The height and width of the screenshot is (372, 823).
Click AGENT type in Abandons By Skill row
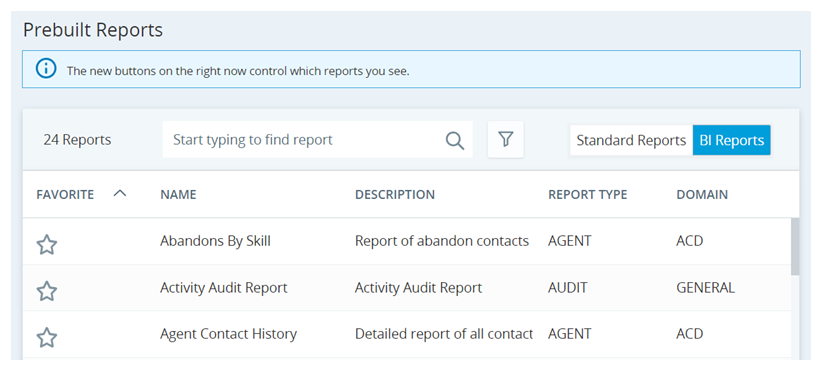point(569,241)
